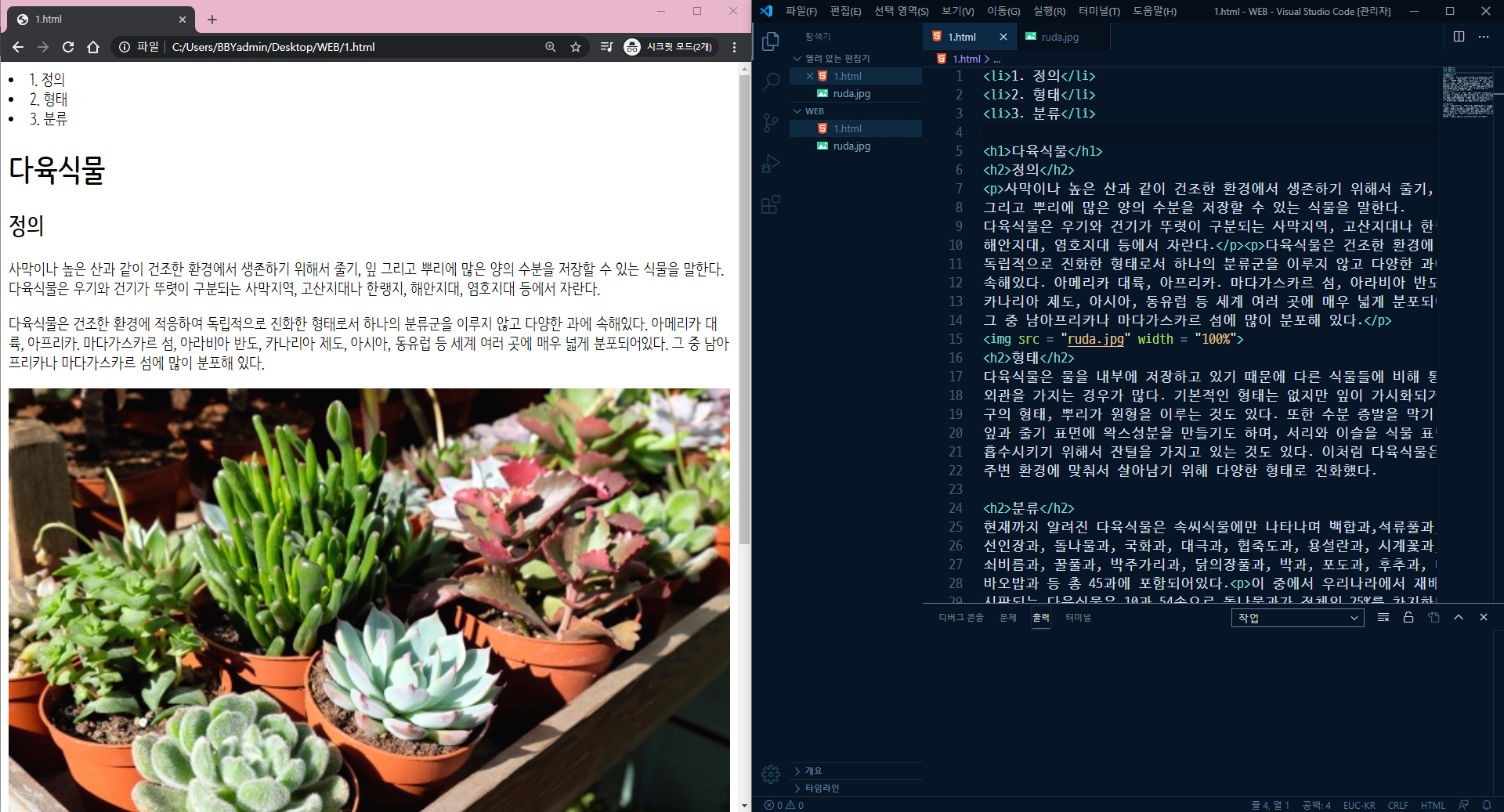Image resolution: width=1504 pixels, height=812 pixels.
Task: Reload the page in Chrome
Action: (x=68, y=47)
